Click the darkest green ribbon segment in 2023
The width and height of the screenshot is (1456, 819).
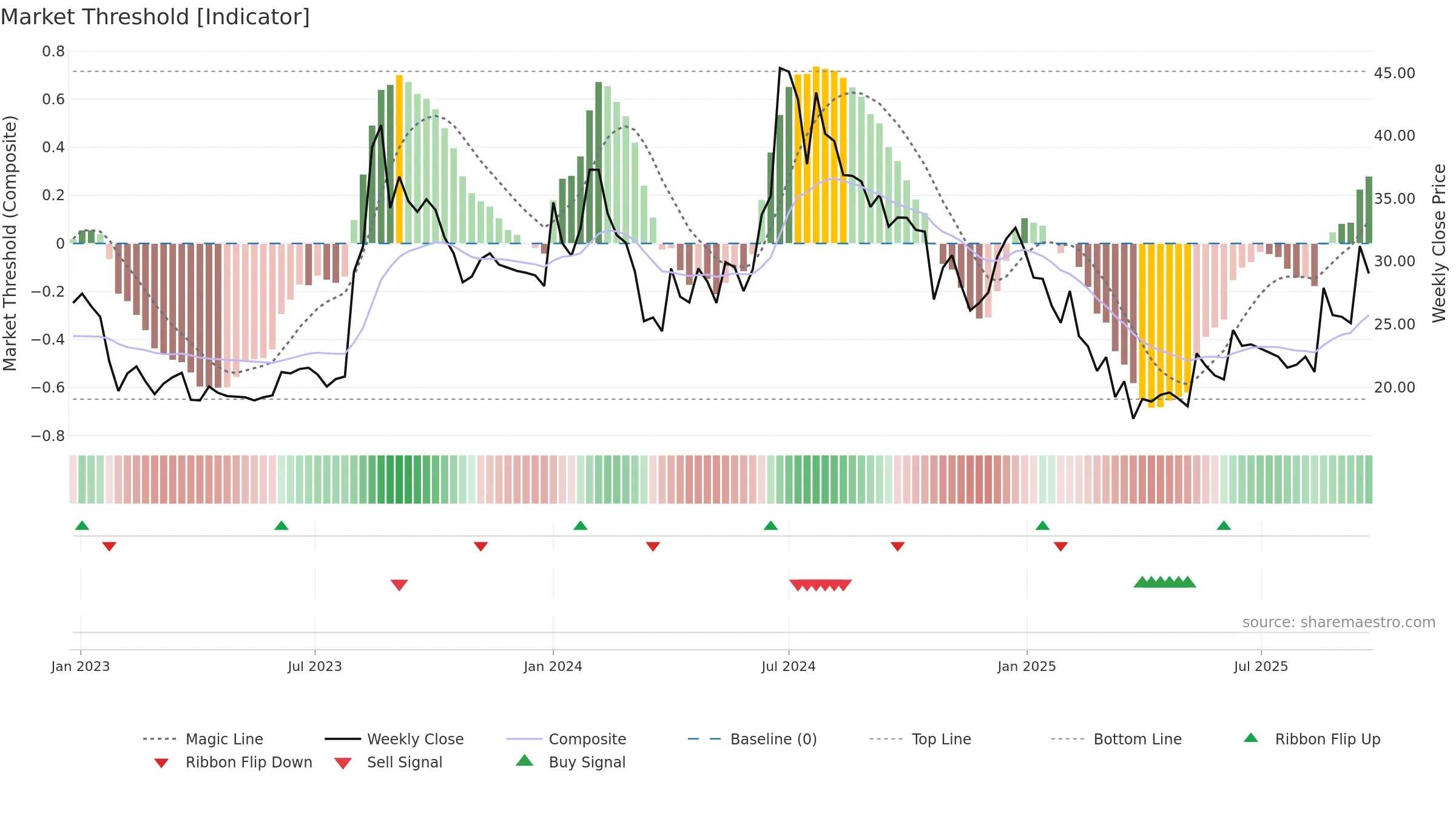click(399, 479)
